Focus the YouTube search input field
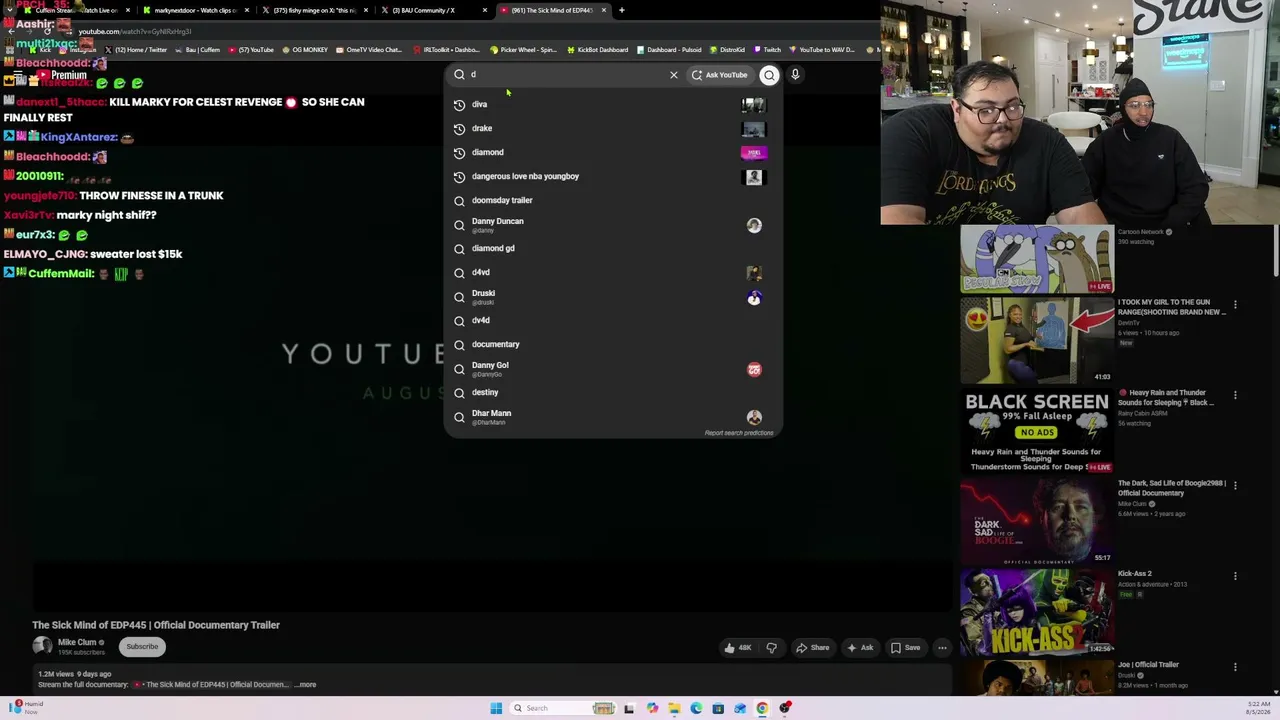Image resolution: width=1280 pixels, height=720 pixels. pos(565,75)
